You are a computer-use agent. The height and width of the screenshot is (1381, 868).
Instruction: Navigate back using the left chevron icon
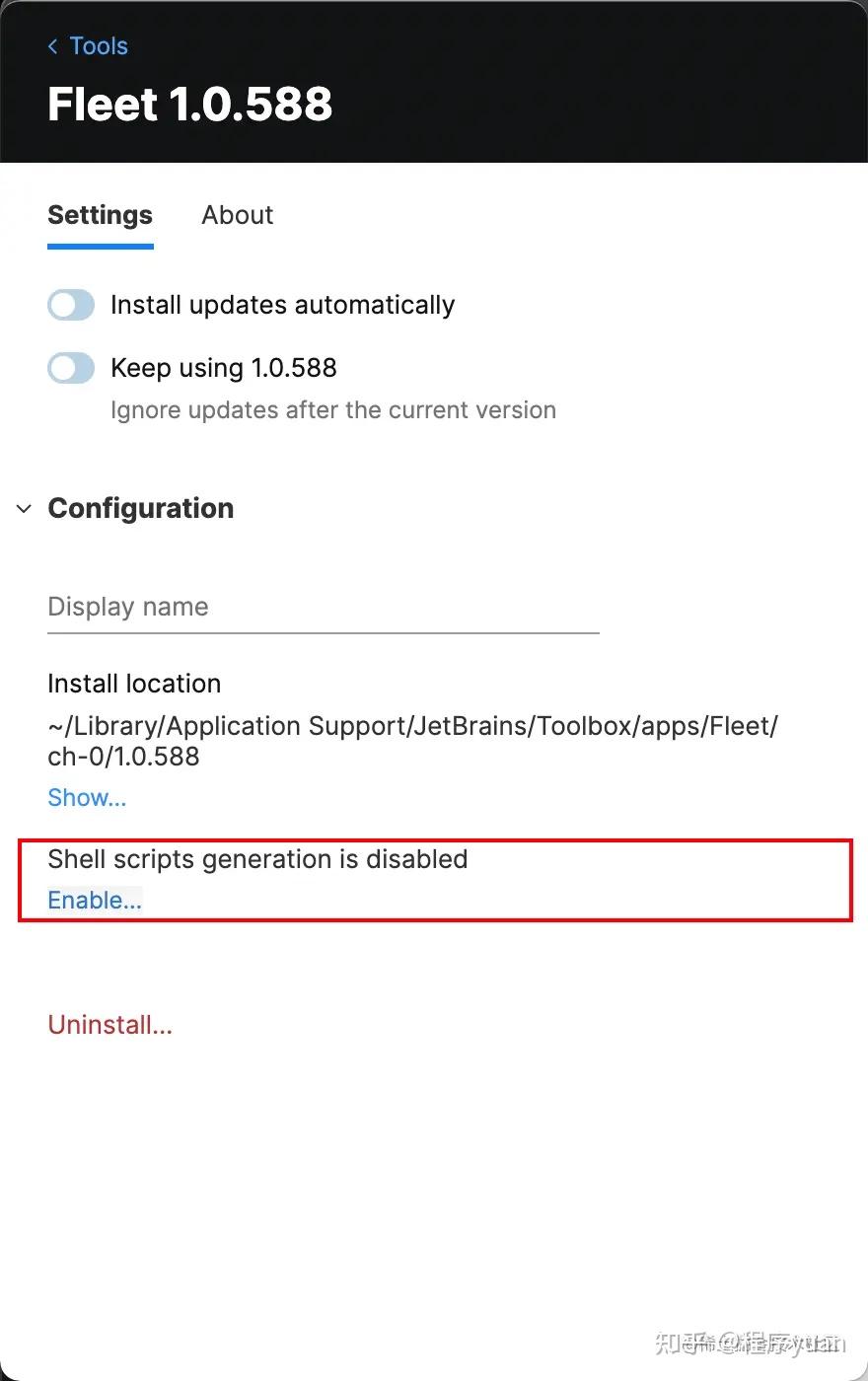pyautogui.click(x=52, y=45)
